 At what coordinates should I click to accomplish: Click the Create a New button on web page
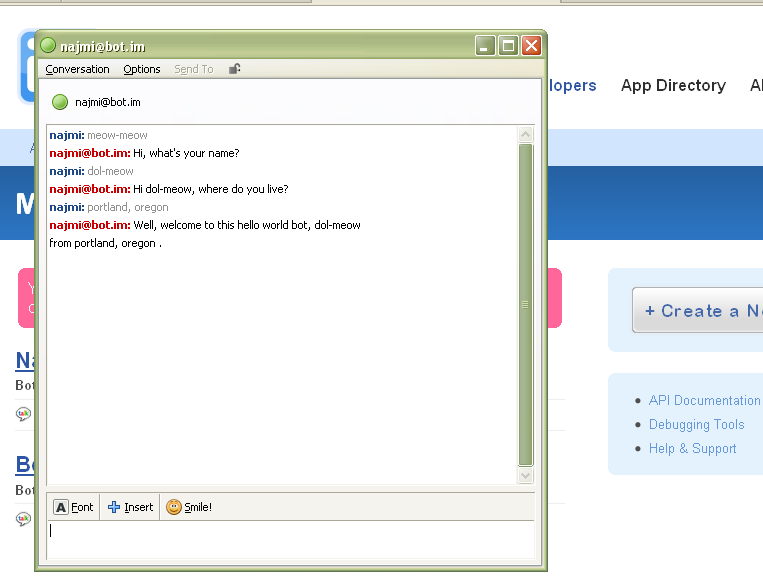pyautogui.click(x=698, y=310)
